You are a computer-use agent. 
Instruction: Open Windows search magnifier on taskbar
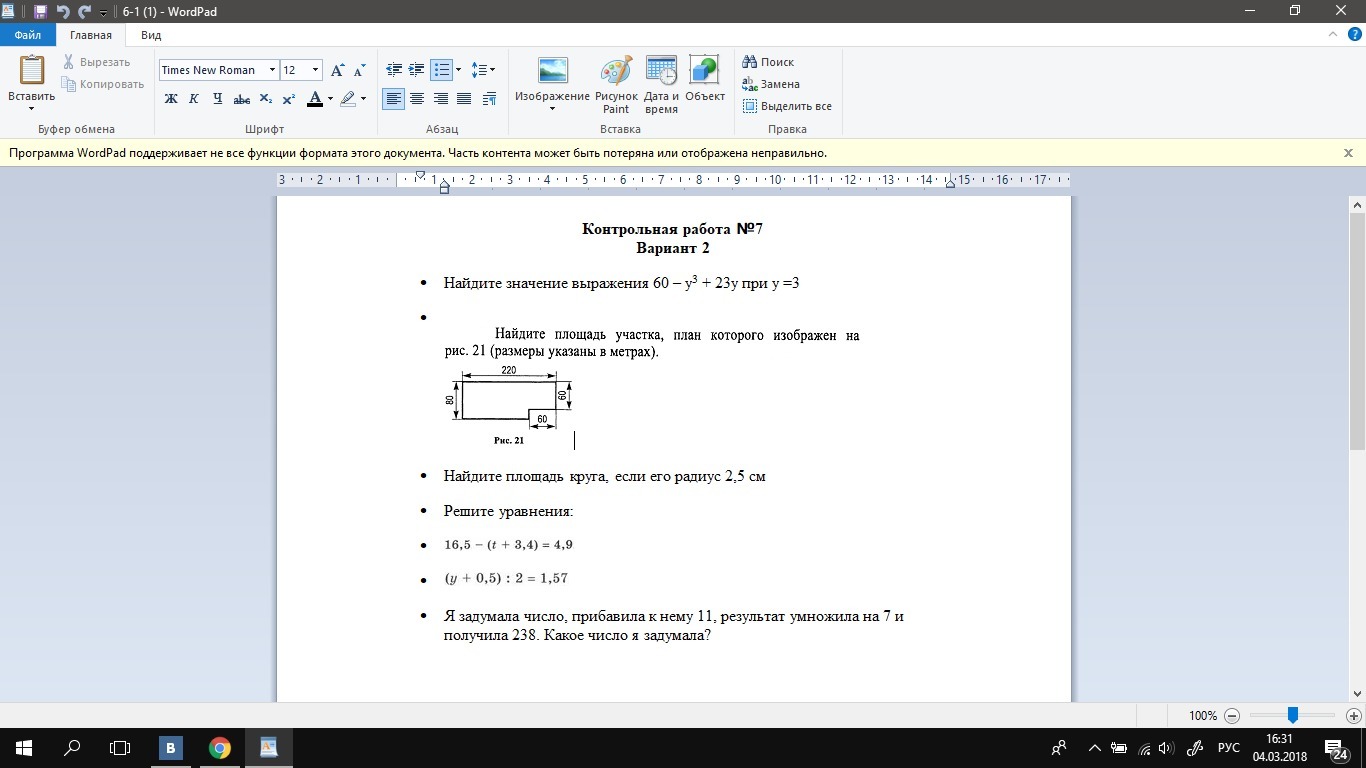[x=72, y=748]
